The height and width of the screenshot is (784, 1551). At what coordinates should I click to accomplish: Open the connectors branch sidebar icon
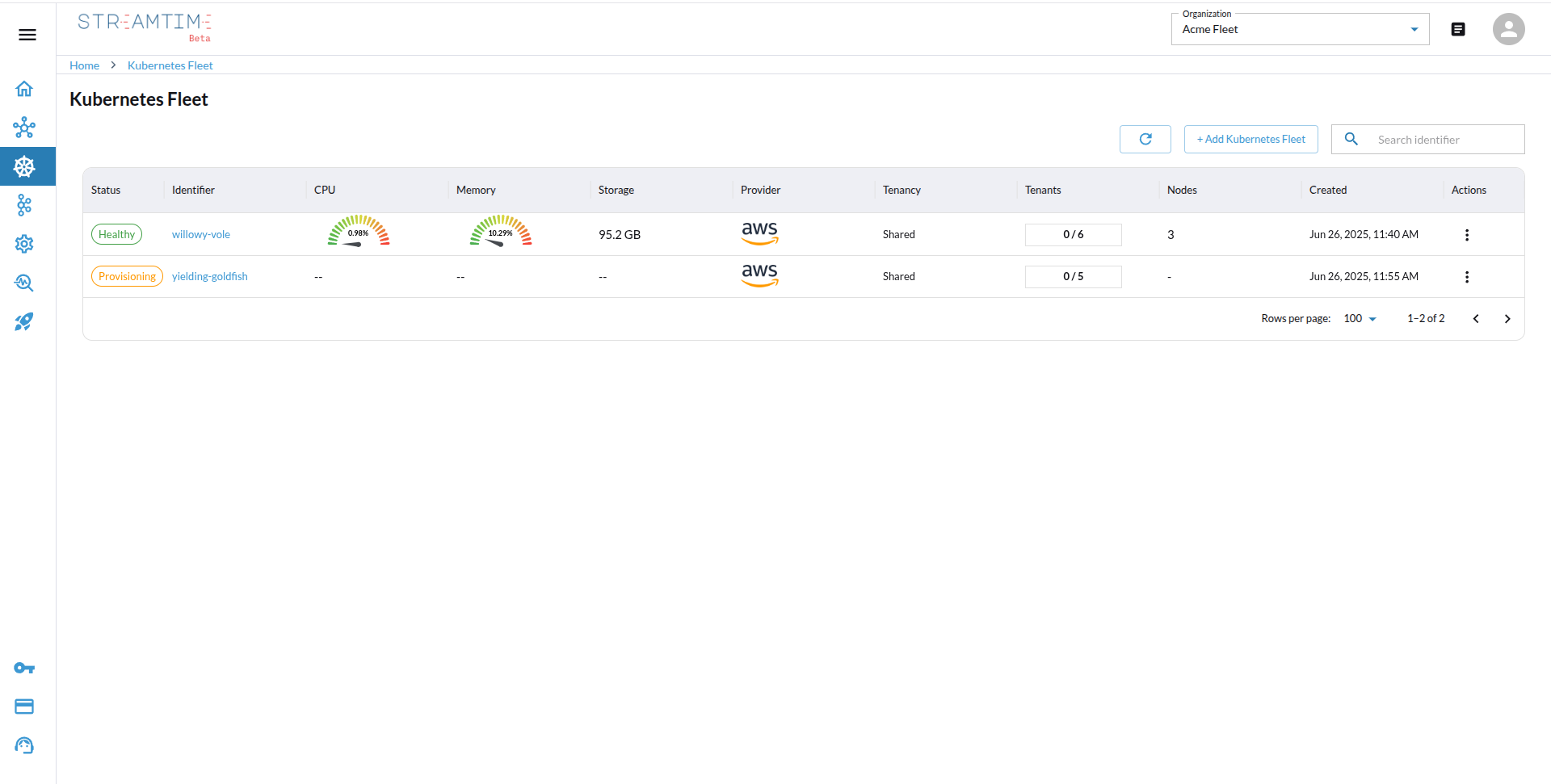pos(24,205)
